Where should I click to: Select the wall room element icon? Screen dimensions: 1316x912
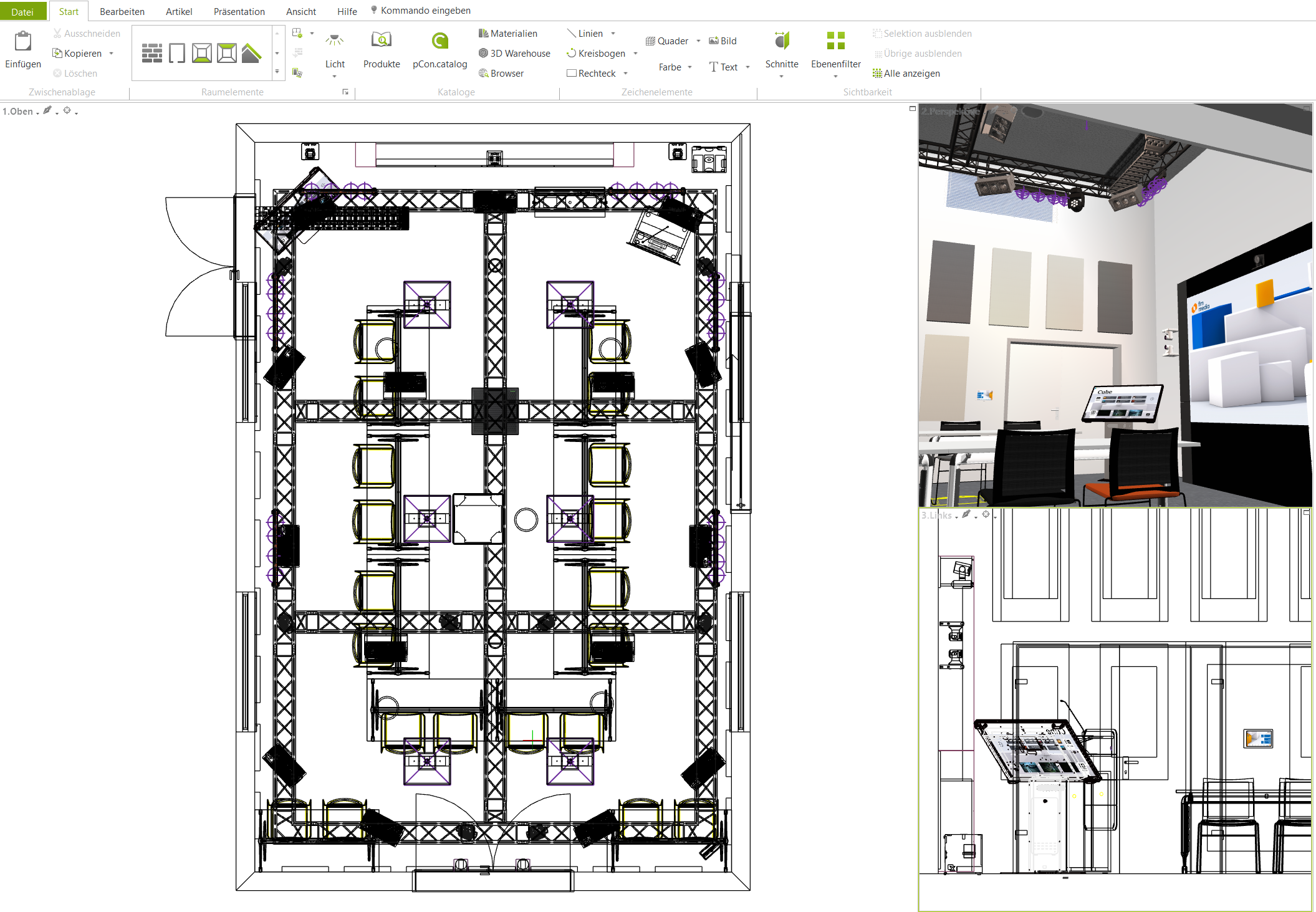(x=151, y=54)
